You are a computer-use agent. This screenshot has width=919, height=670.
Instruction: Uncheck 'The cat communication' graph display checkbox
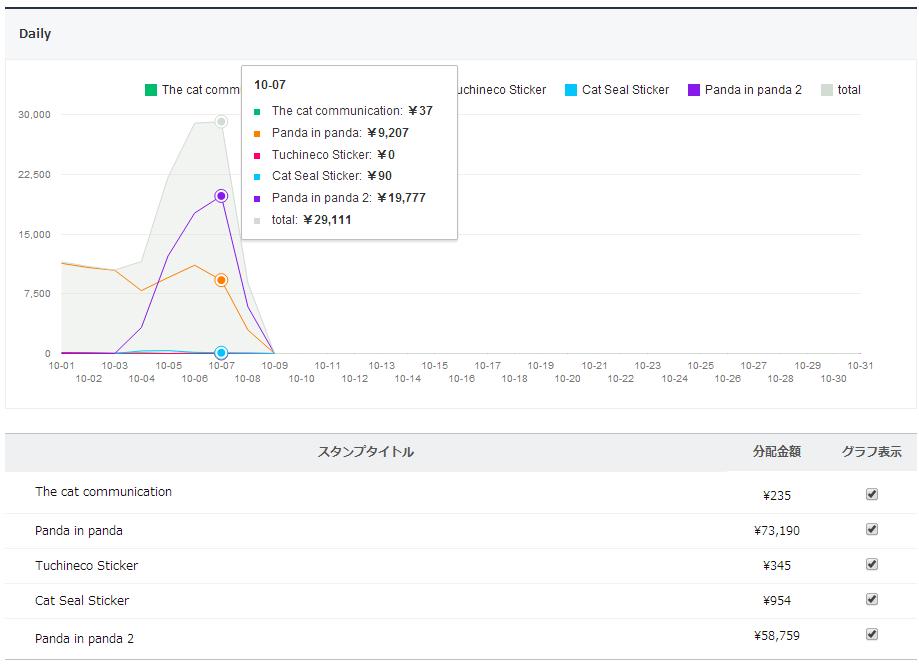(871, 494)
